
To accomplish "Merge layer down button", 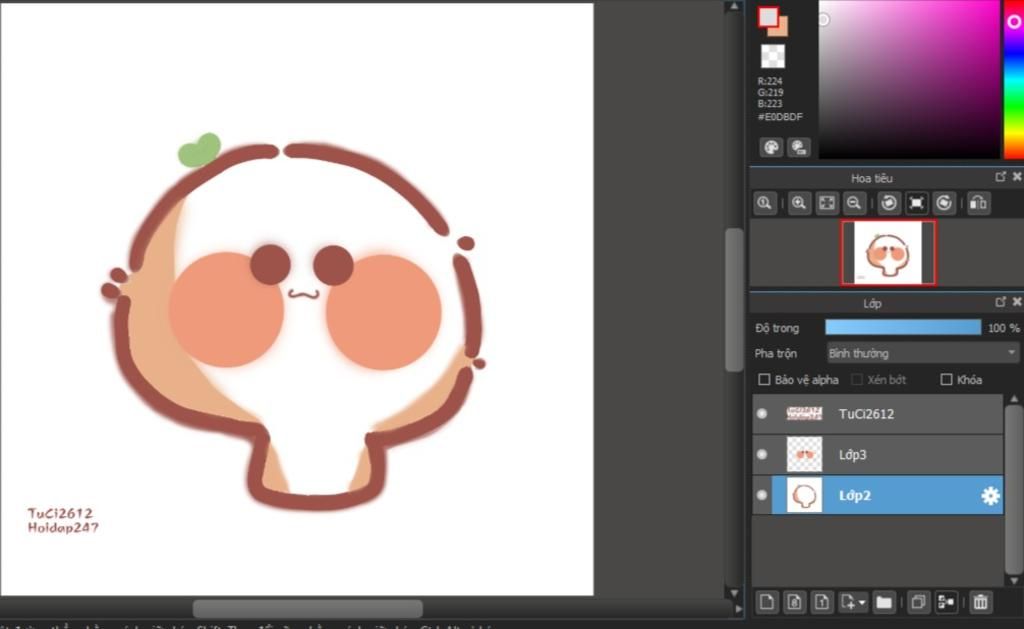I will point(946,602).
